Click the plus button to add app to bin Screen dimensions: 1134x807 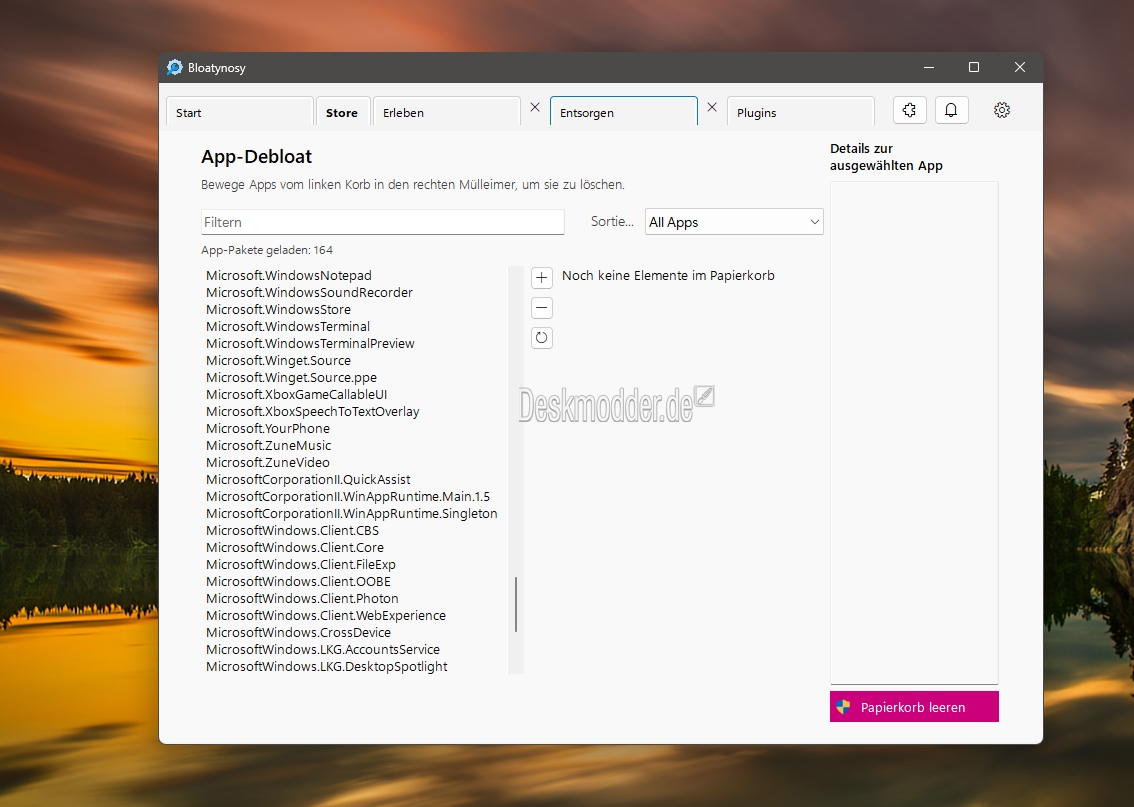(542, 278)
